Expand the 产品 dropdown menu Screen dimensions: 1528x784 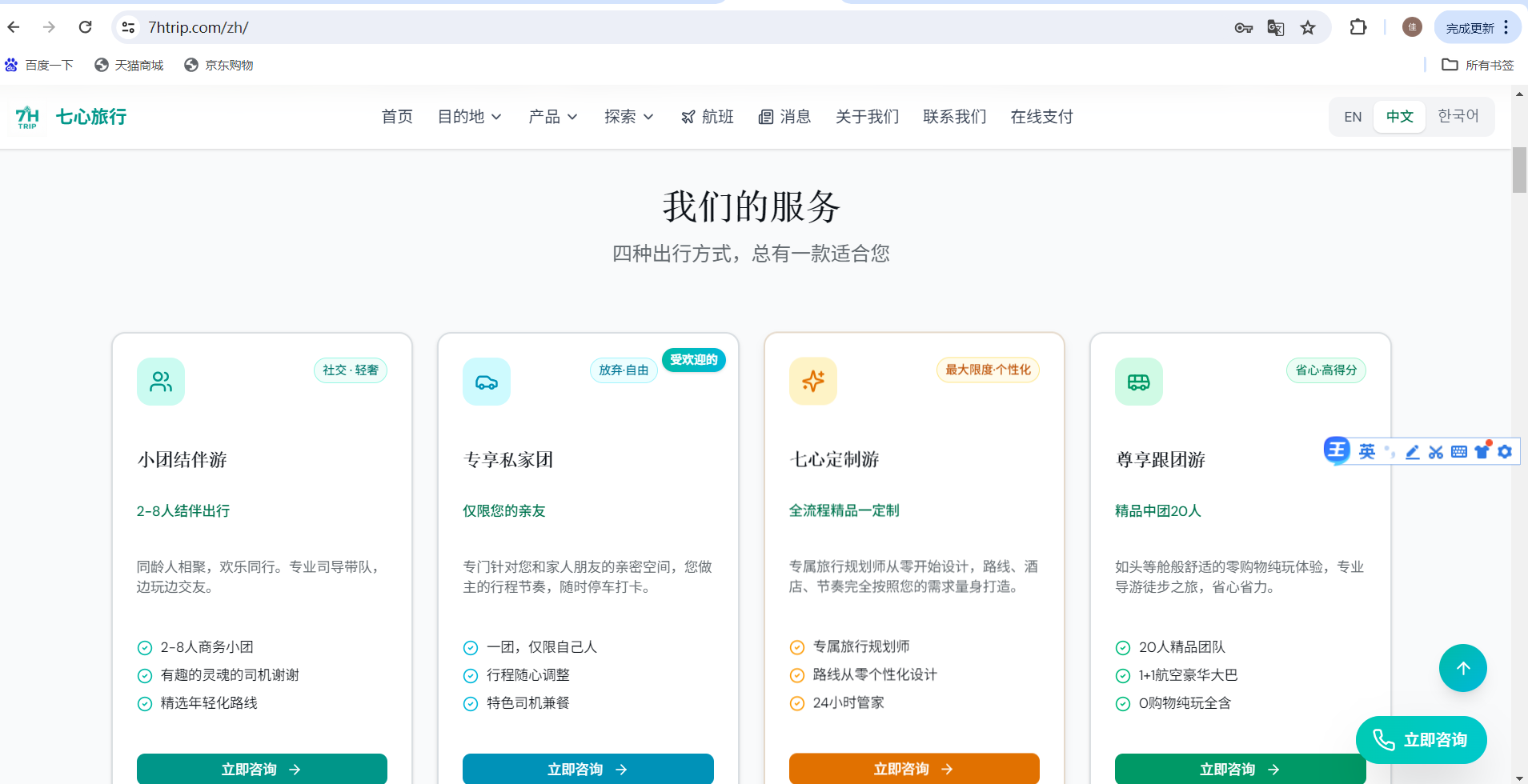pos(552,117)
